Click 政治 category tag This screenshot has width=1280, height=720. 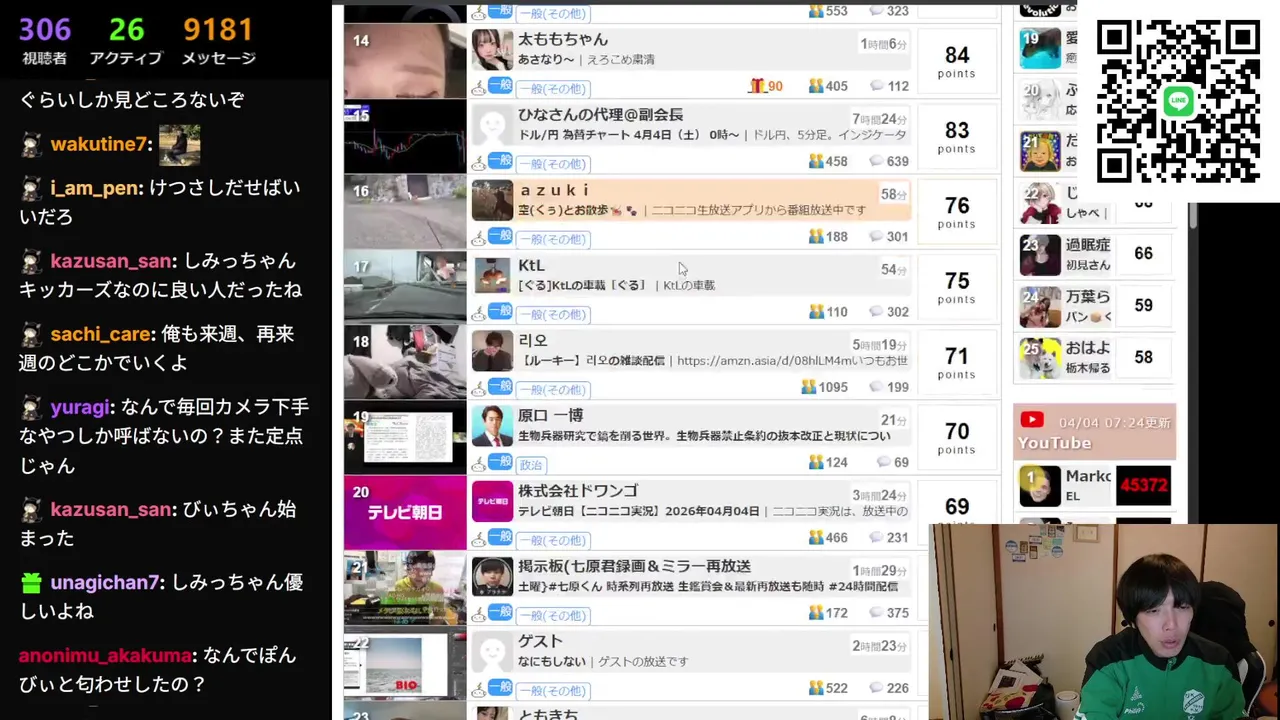pos(531,465)
